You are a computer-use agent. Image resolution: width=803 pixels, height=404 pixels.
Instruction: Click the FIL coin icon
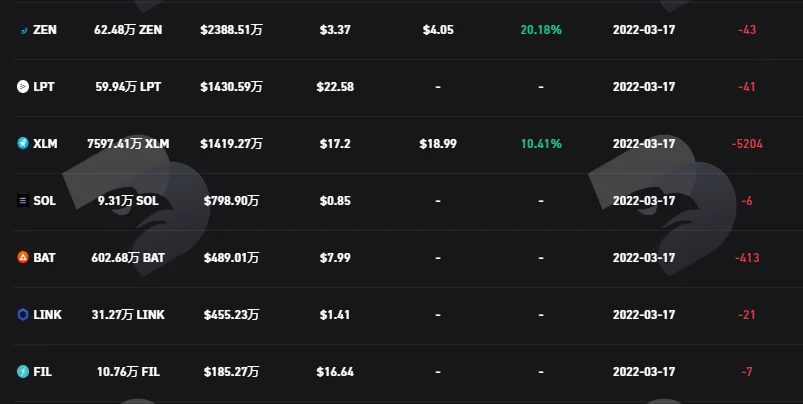23,371
